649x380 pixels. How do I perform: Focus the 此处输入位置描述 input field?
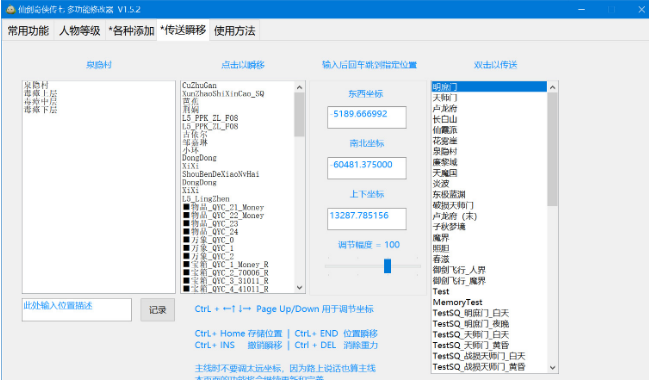tap(77, 310)
